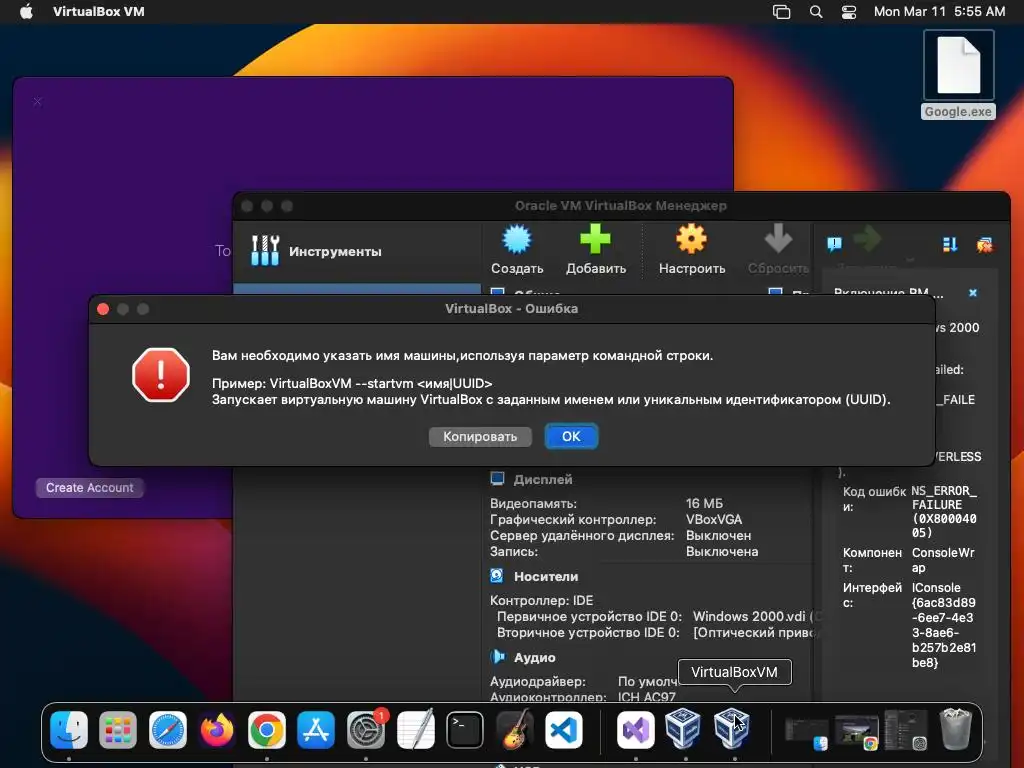Open Finder from the dock
Screen dimensions: 1024x768
(x=69, y=729)
